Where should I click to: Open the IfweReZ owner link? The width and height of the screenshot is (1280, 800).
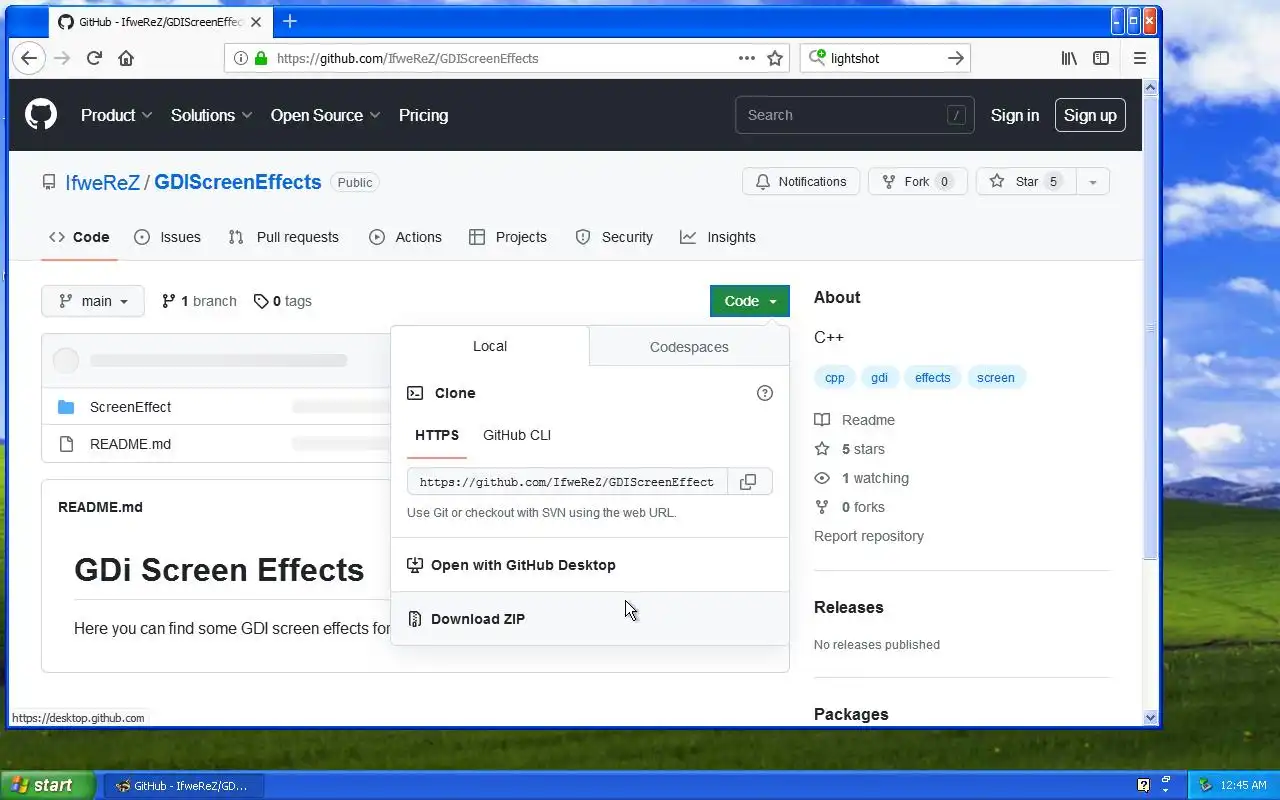(x=102, y=182)
